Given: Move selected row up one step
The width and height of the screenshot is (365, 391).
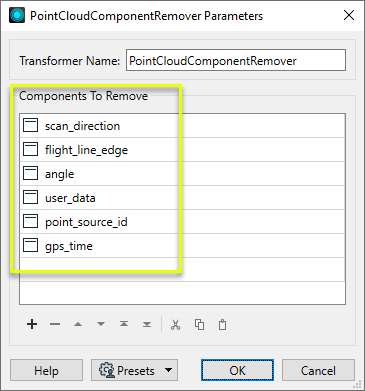Looking at the screenshot, I should pos(78,324).
